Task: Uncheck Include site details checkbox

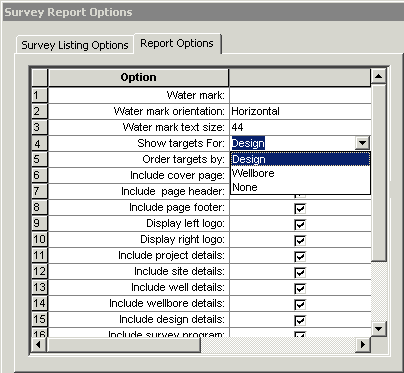Action: 300,273
